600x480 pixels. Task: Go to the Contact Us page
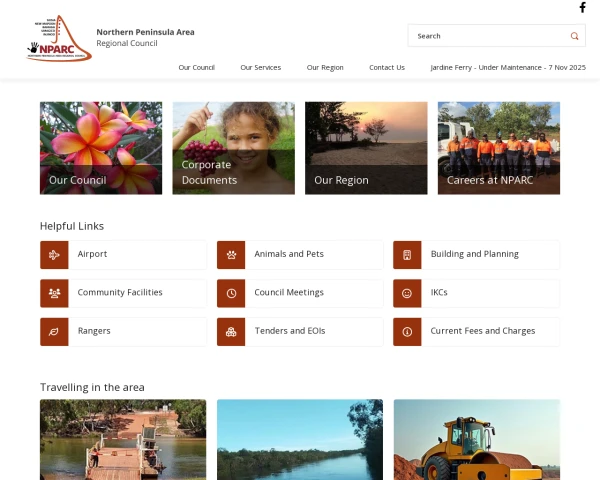click(387, 68)
